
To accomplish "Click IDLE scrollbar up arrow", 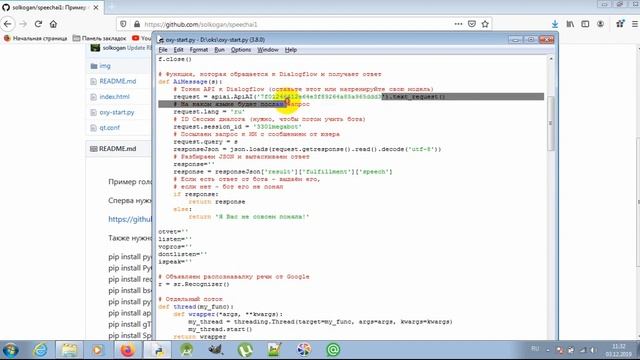I will (551, 59).
